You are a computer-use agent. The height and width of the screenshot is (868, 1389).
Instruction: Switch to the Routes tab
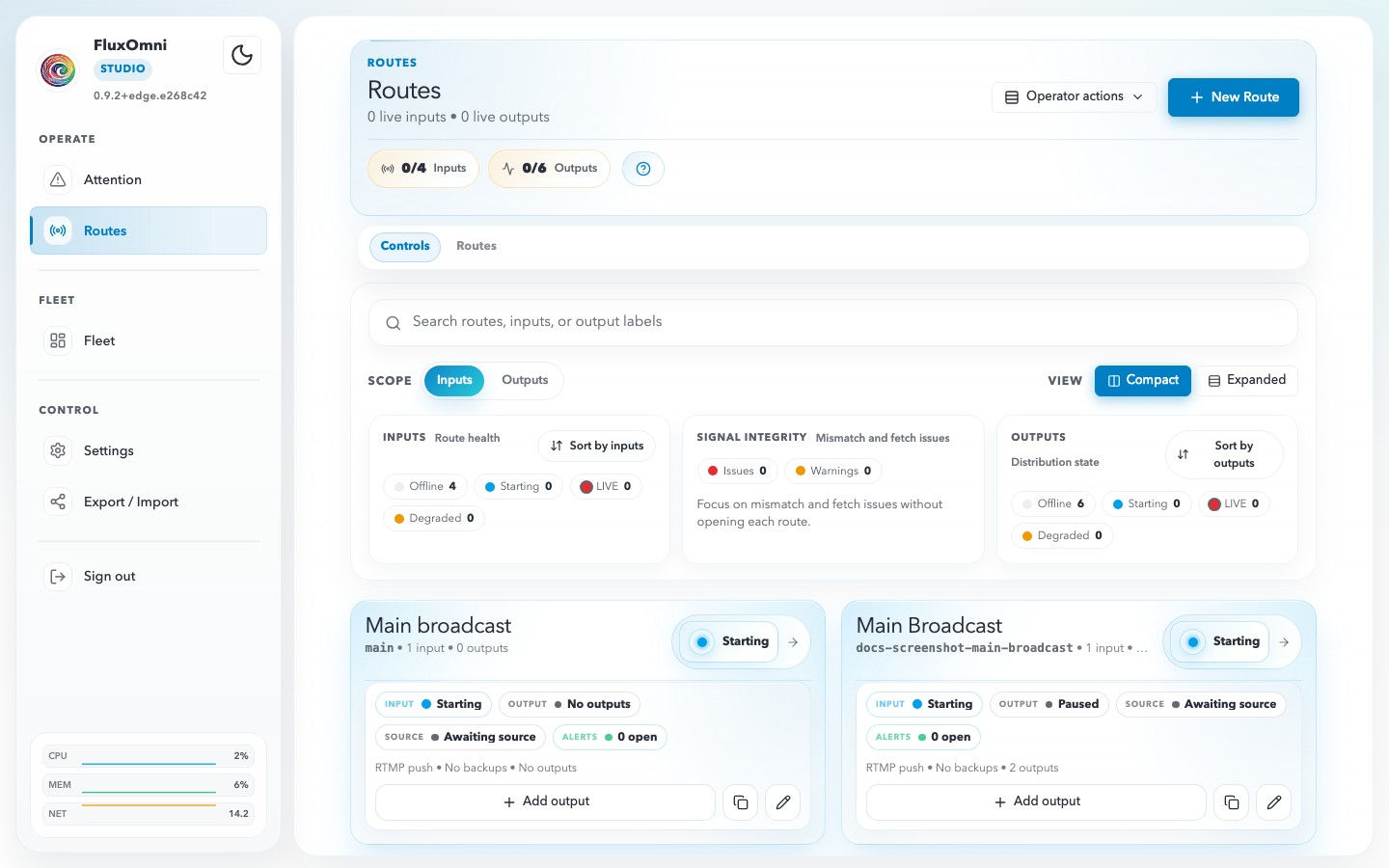coord(477,246)
